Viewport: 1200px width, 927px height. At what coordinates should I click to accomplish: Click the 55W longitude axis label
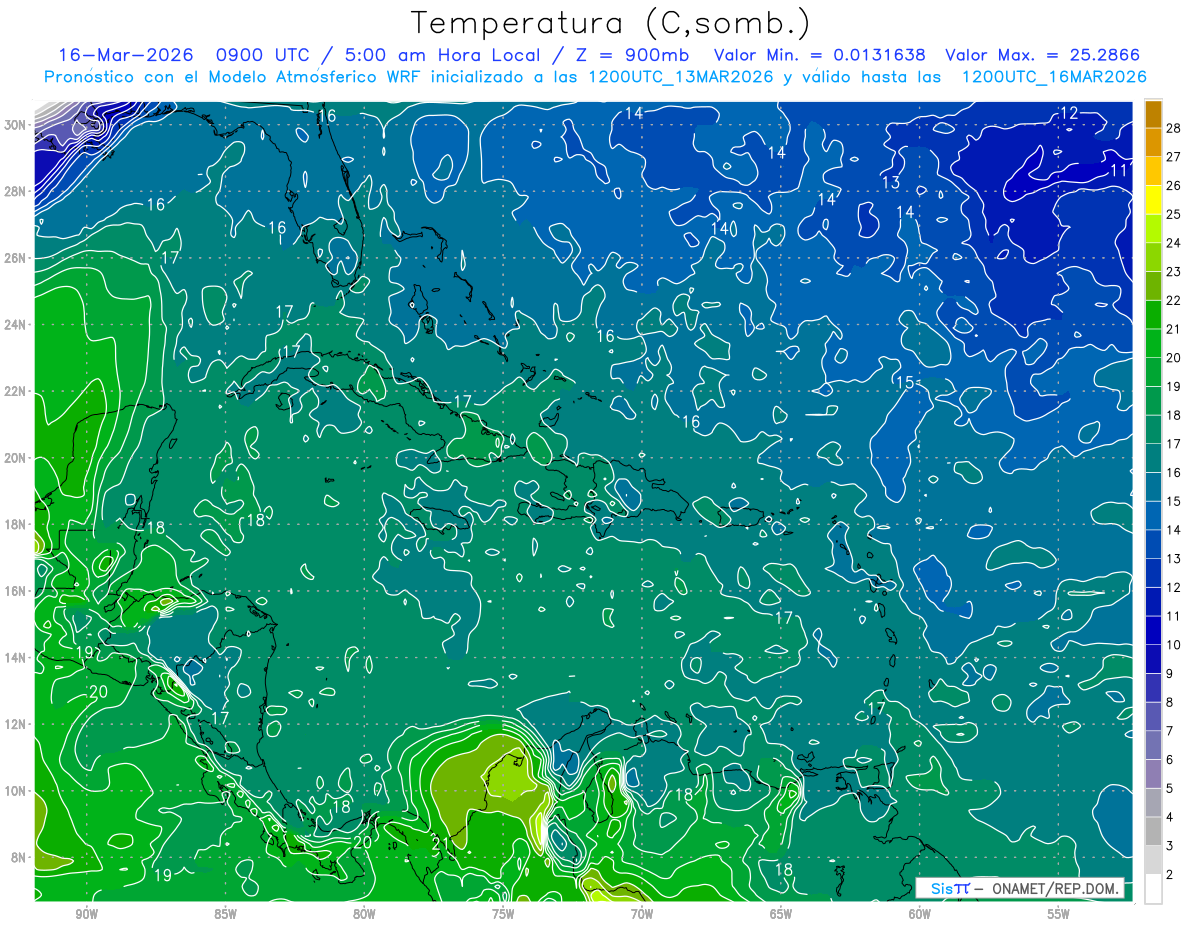pyautogui.click(x=1059, y=914)
